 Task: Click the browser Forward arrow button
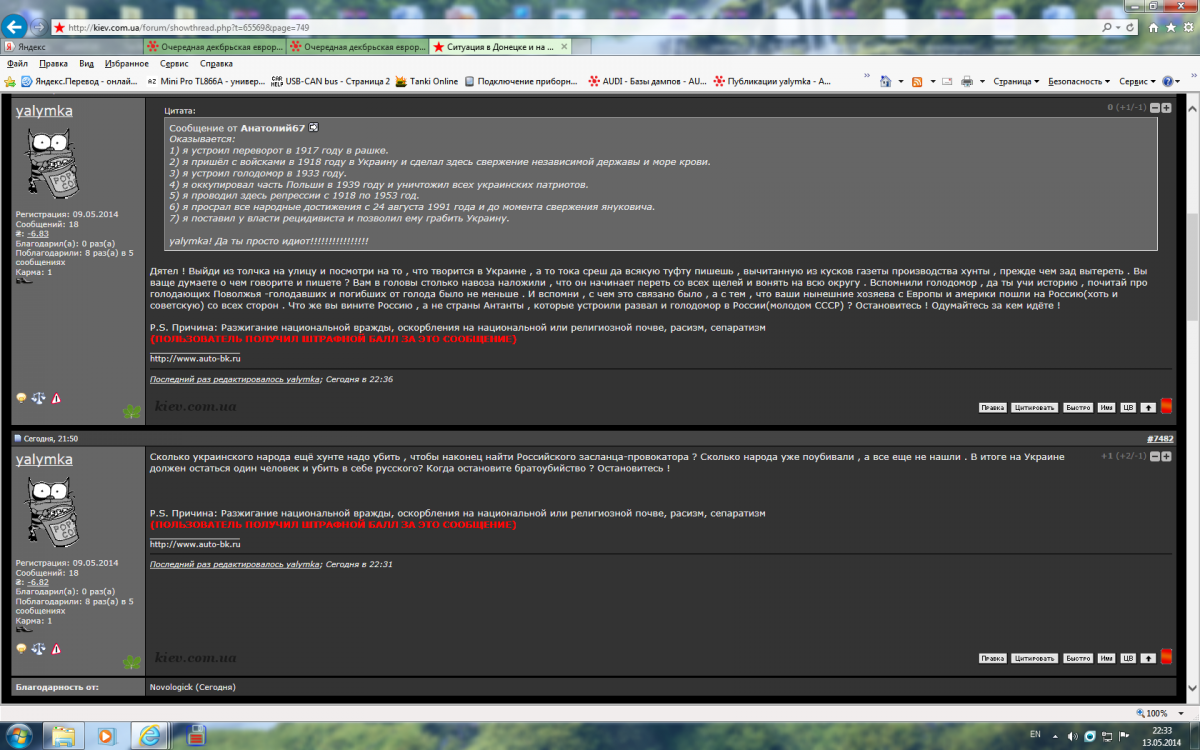(x=39, y=27)
